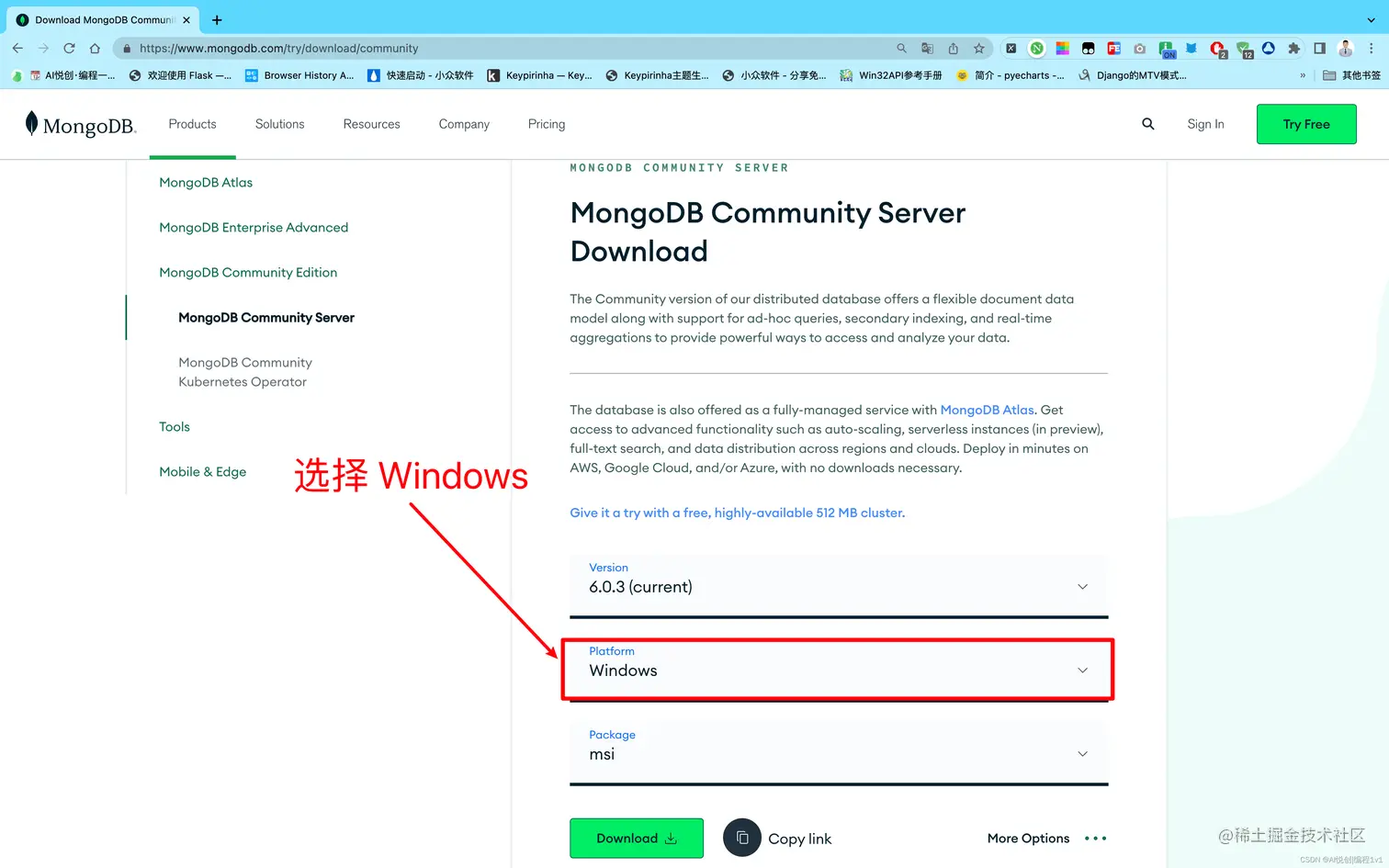The width and height of the screenshot is (1389, 868).
Task: Select MongoDB Community Server sidebar item
Action: coord(266,317)
